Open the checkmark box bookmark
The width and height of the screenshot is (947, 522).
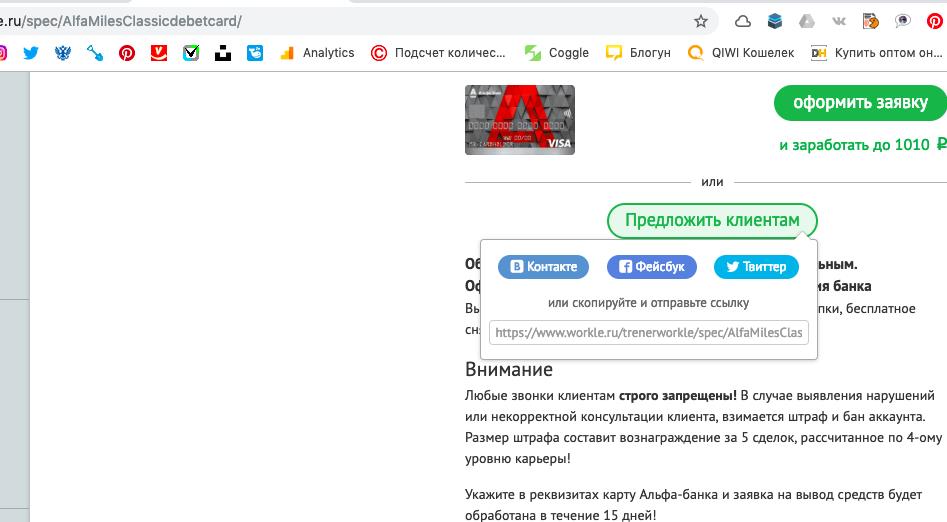[191, 53]
